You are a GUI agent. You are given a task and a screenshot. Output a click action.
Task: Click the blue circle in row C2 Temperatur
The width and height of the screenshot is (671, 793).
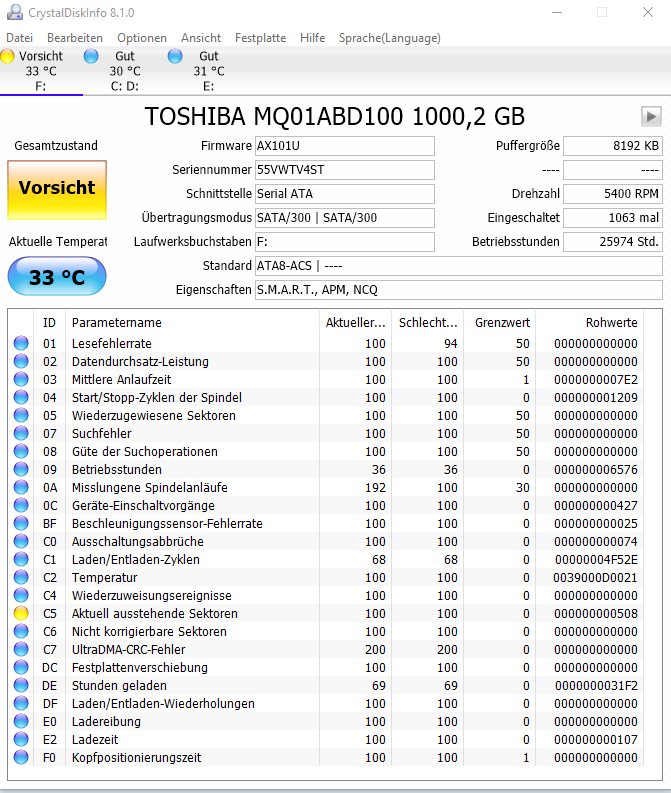(21, 578)
